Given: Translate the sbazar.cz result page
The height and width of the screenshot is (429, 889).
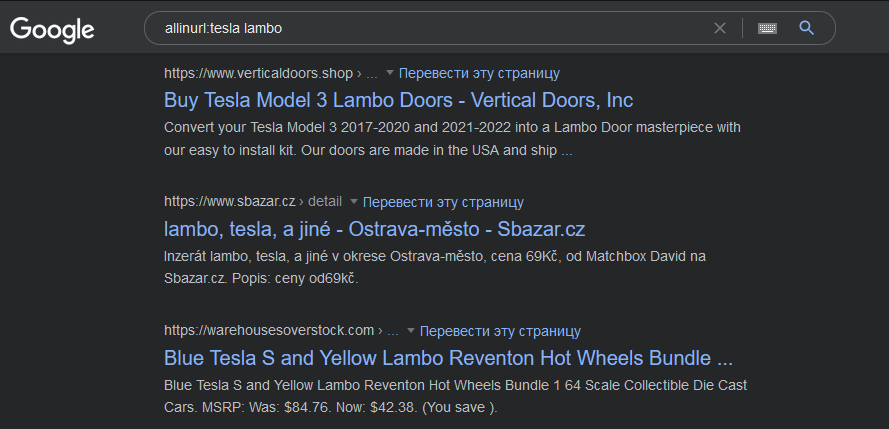Looking at the screenshot, I should [x=443, y=202].
